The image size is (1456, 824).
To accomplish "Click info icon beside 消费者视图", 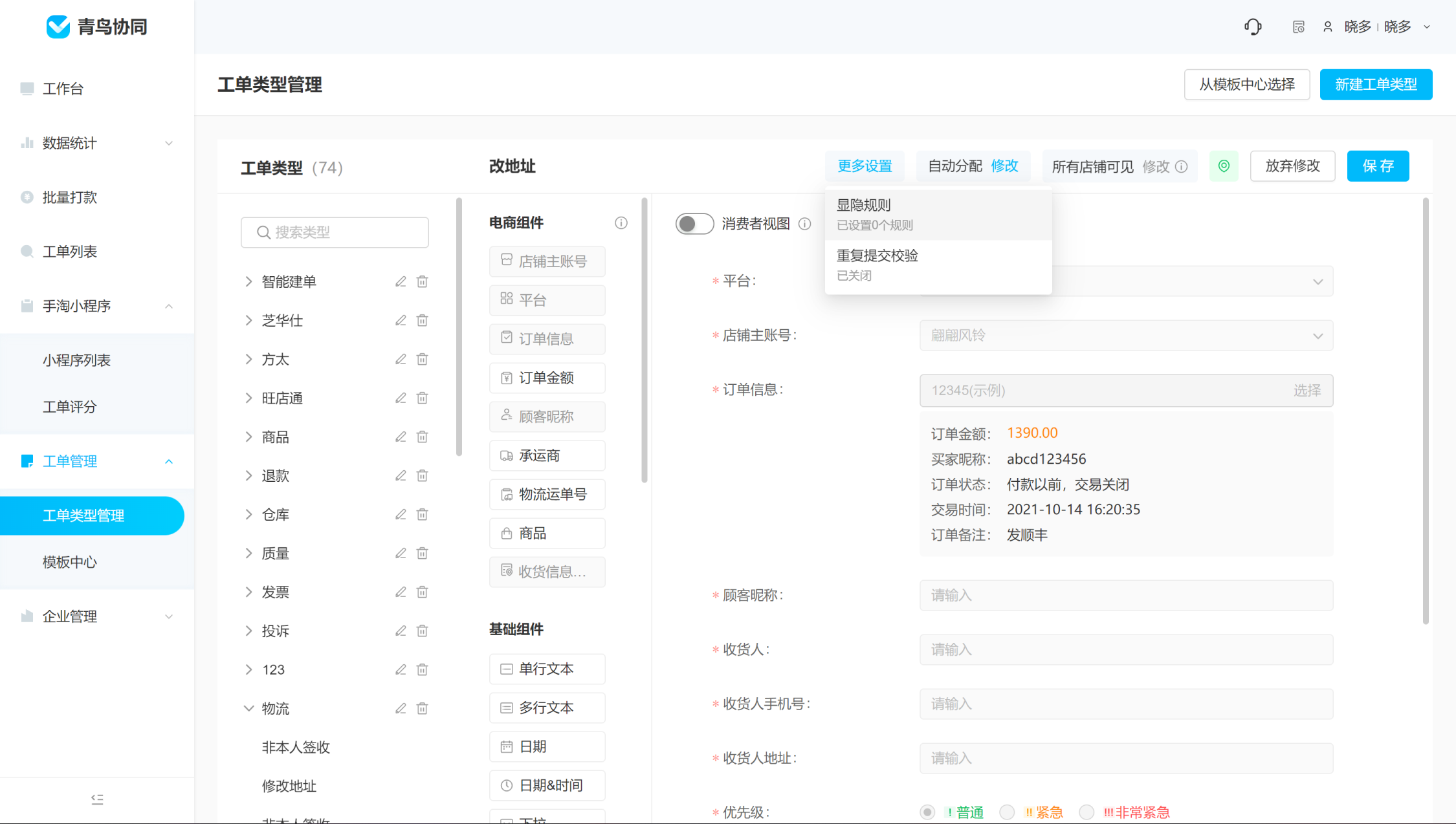I will click(x=804, y=224).
